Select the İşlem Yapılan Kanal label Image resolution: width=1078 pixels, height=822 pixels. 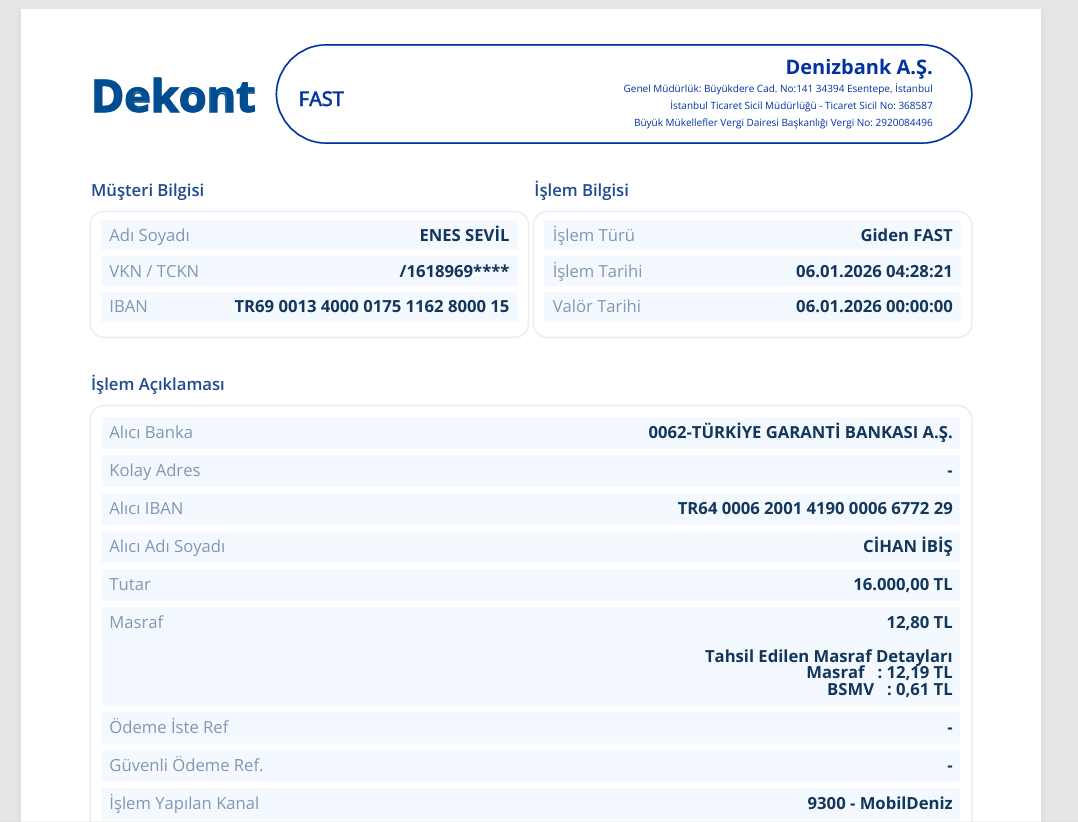pos(184,803)
